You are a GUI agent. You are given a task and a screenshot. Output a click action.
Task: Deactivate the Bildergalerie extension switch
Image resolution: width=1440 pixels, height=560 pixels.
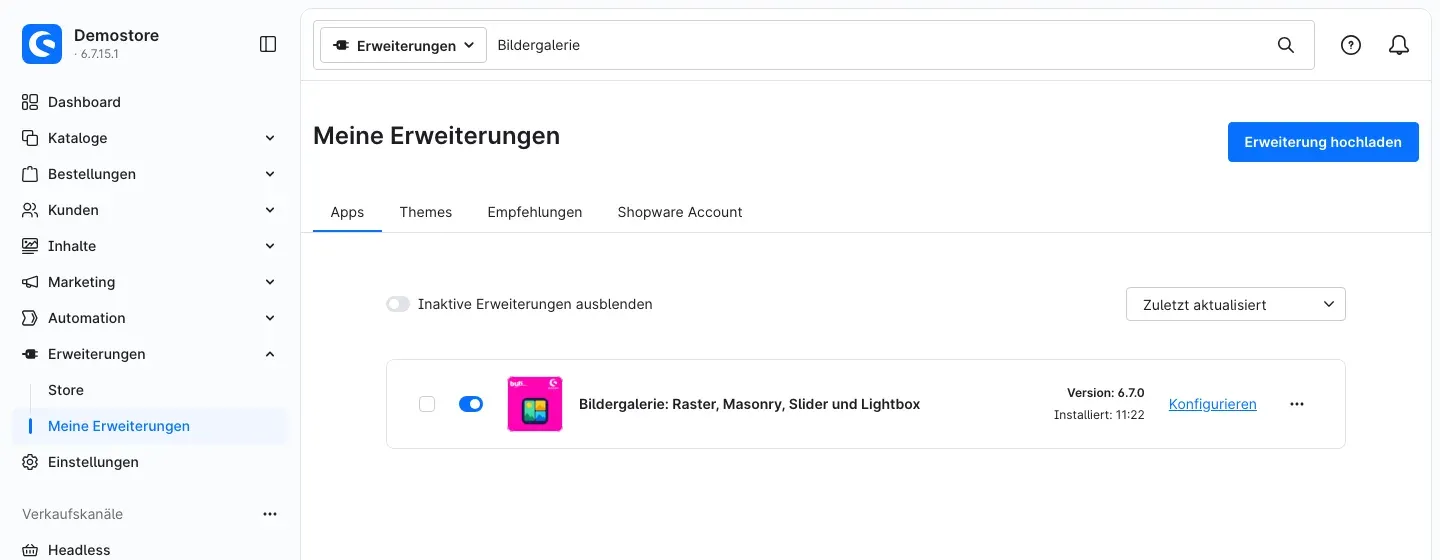coord(471,404)
